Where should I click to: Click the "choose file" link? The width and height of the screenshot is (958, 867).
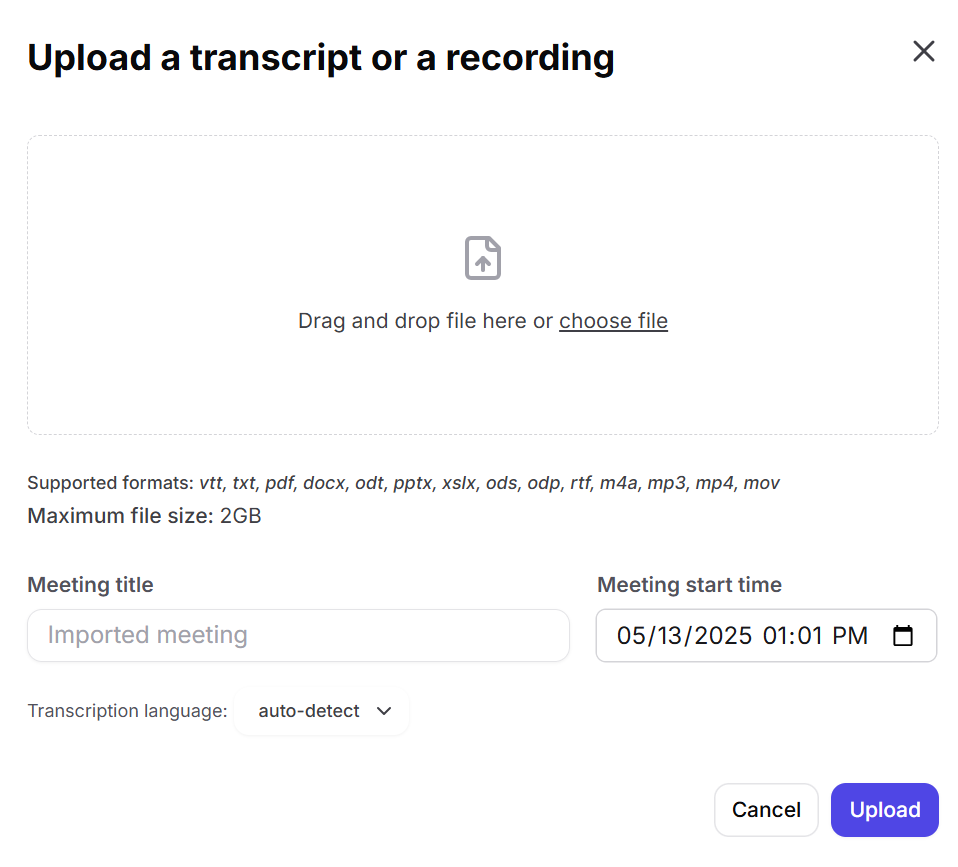pos(613,321)
